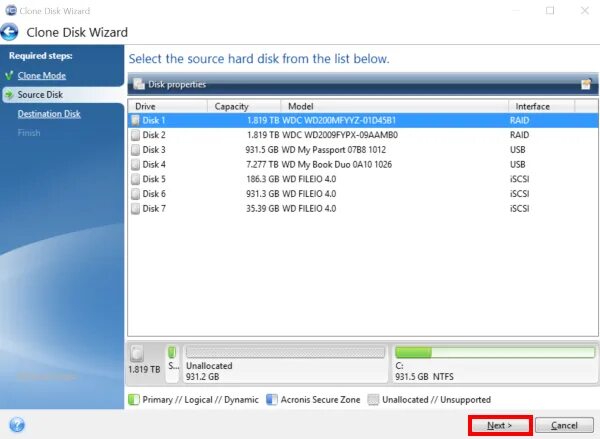Click the Unallocated space gray bar

pyautogui.click(x=285, y=352)
